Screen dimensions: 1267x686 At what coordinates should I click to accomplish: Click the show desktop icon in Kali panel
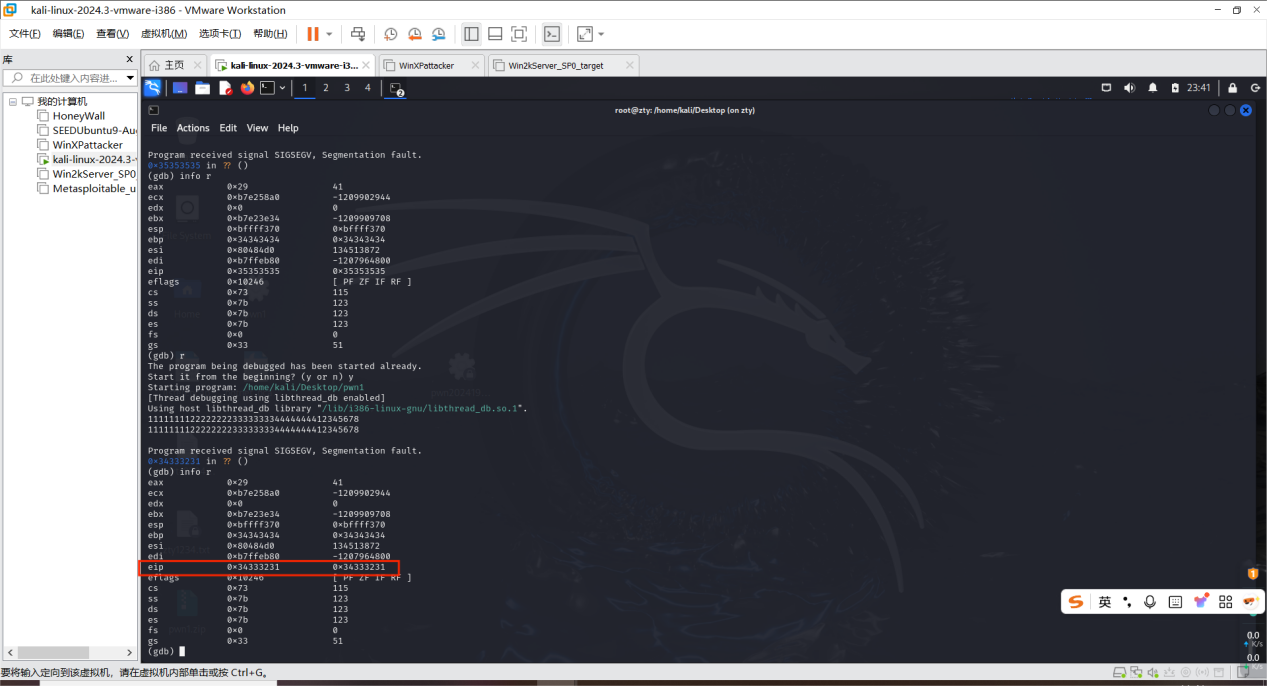pyautogui.click(x=180, y=88)
